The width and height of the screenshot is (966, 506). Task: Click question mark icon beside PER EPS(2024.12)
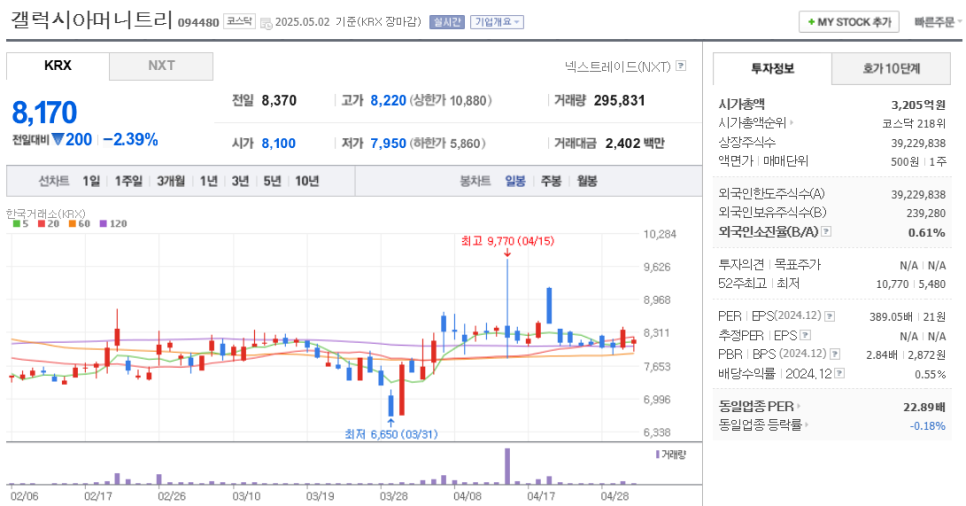click(829, 316)
